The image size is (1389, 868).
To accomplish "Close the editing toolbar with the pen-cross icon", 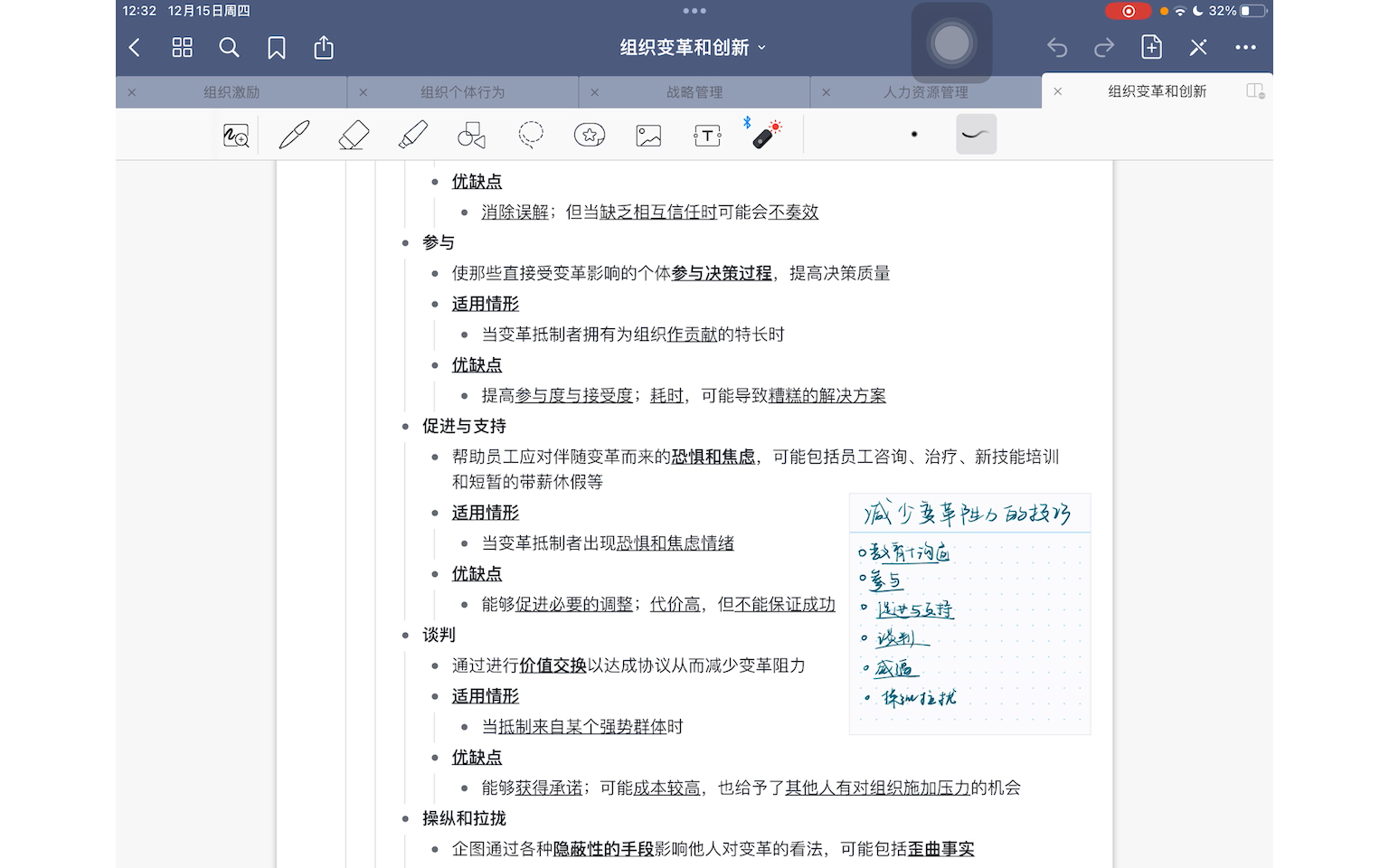I will click(x=1198, y=47).
